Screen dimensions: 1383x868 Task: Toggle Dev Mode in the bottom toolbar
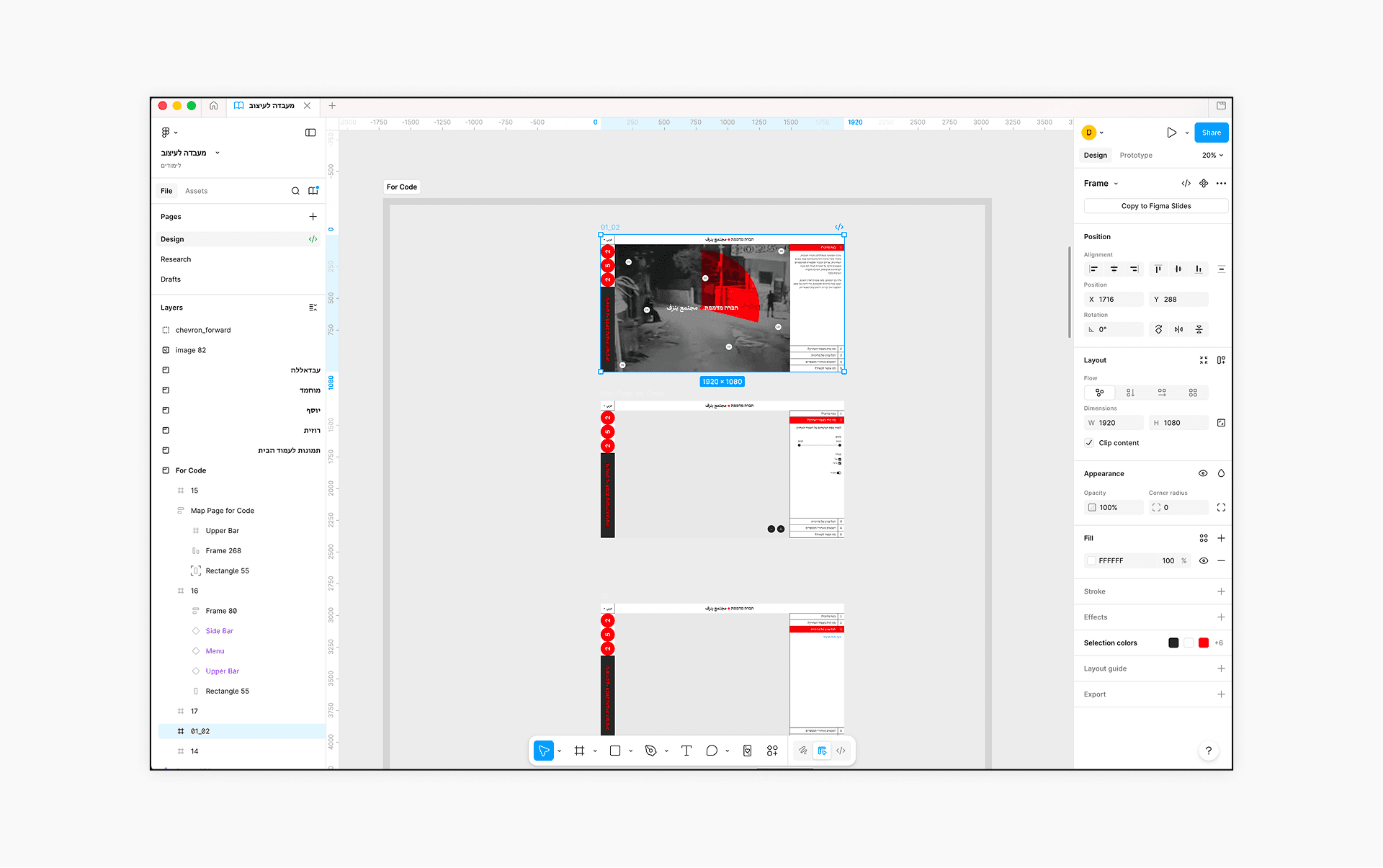pyautogui.click(x=841, y=751)
